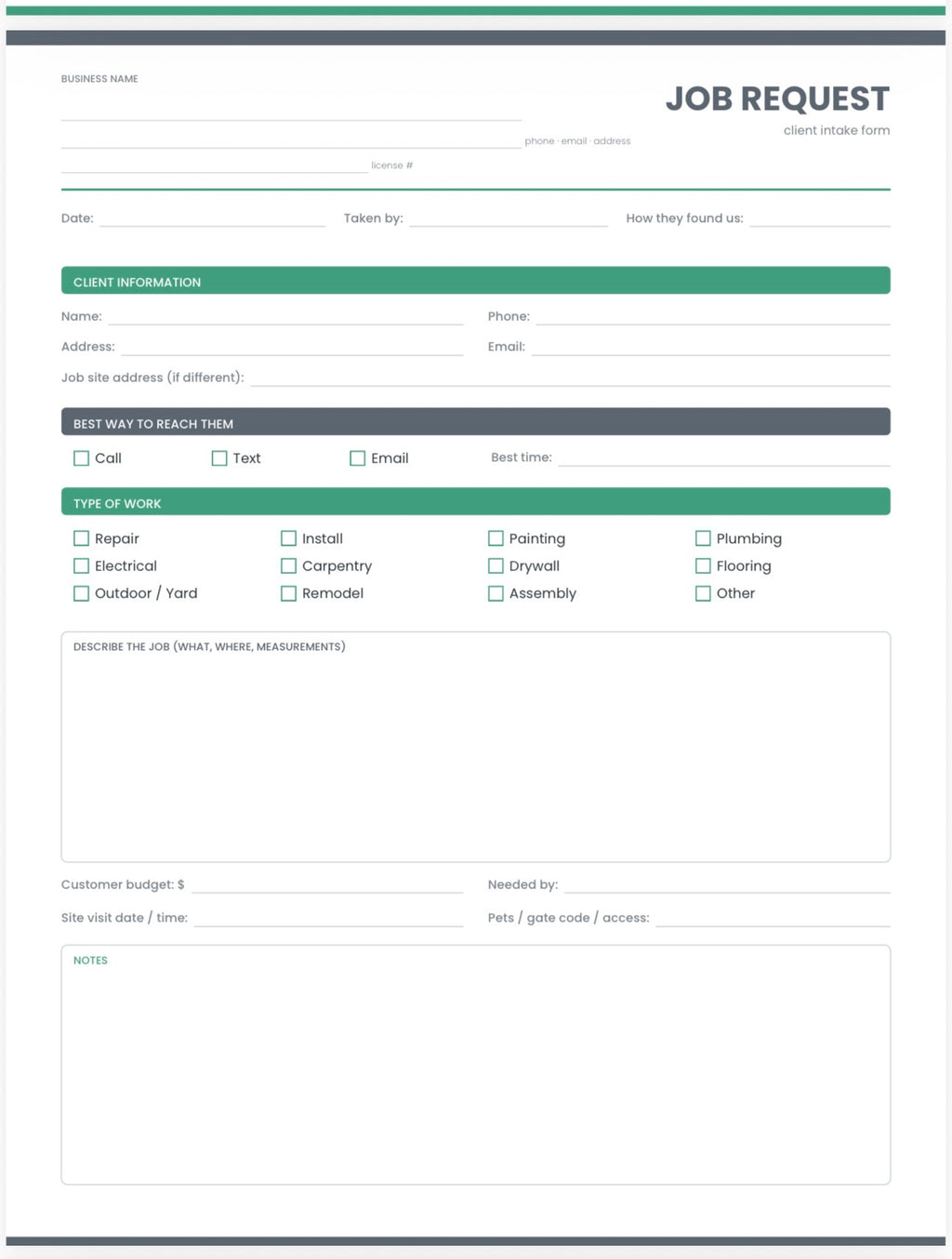
Task: Click the Taken by field
Action: tap(509, 218)
